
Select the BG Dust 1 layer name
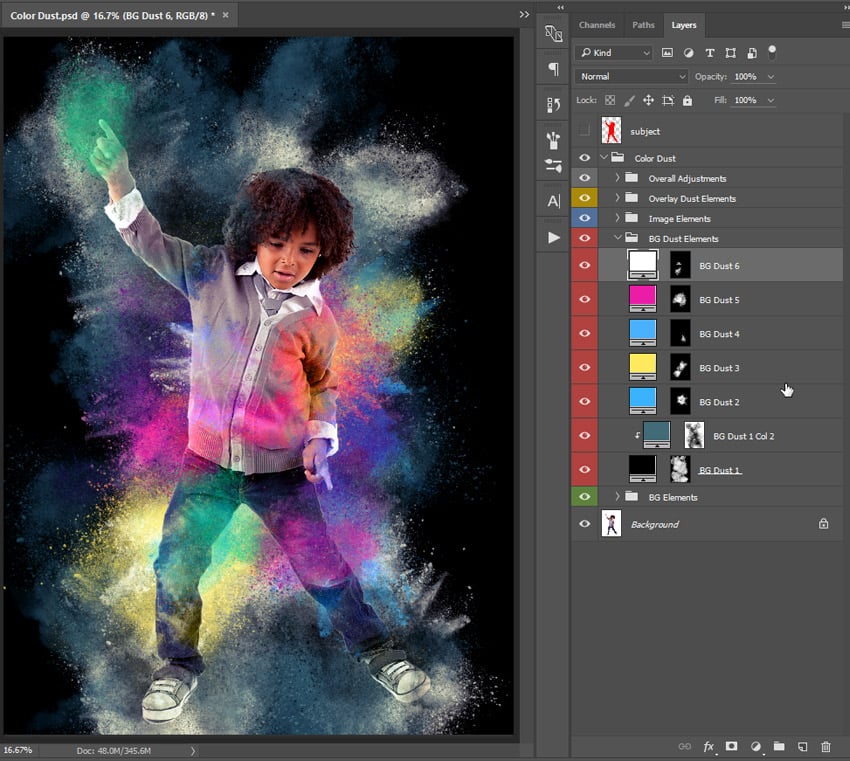(719, 470)
